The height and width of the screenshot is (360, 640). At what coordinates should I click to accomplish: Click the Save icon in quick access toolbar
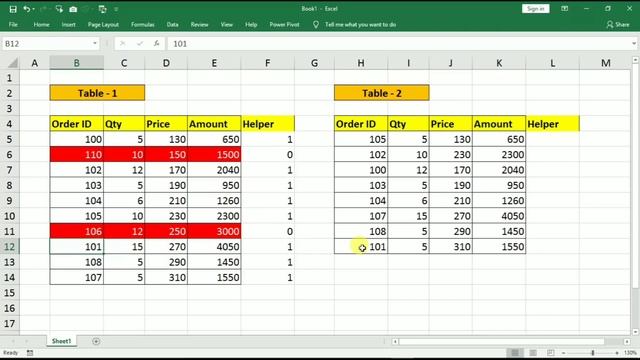pyautogui.click(x=13, y=9)
